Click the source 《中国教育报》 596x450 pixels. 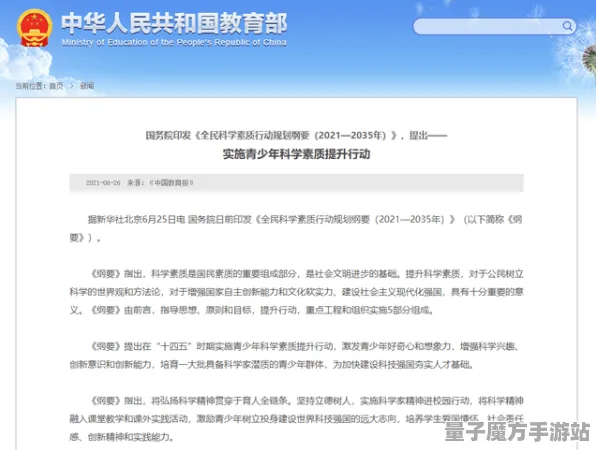point(171,183)
